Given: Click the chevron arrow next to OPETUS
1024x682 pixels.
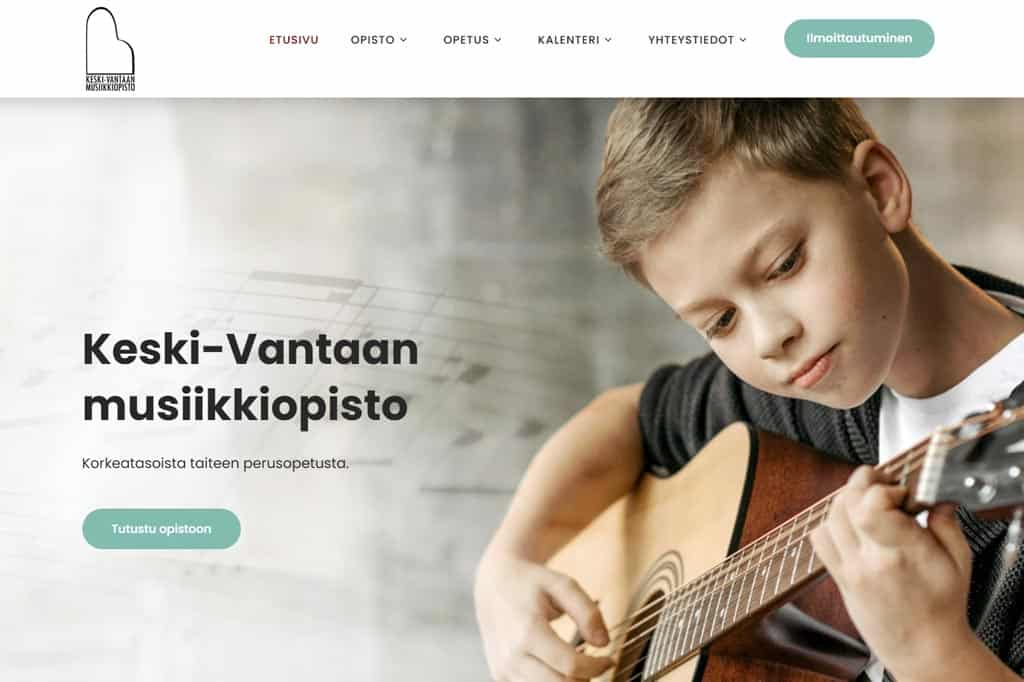Looking at the screenshot, I should coord(498,40).
